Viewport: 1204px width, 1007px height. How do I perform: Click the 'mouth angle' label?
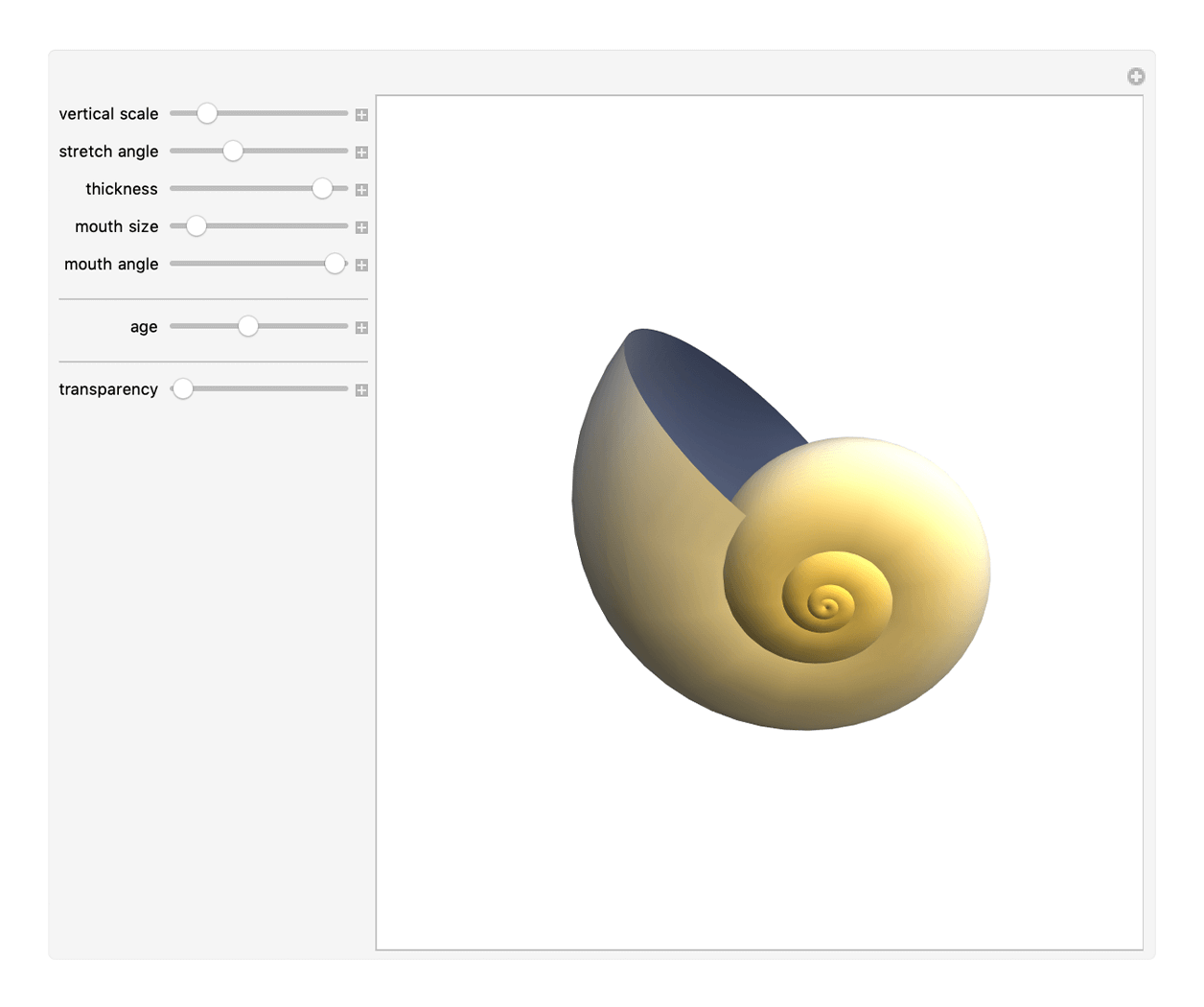(x=111, y=264)
